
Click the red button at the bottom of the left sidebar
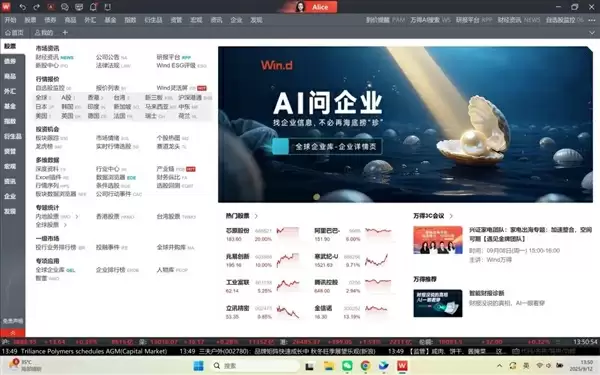[x=13, y=333]
